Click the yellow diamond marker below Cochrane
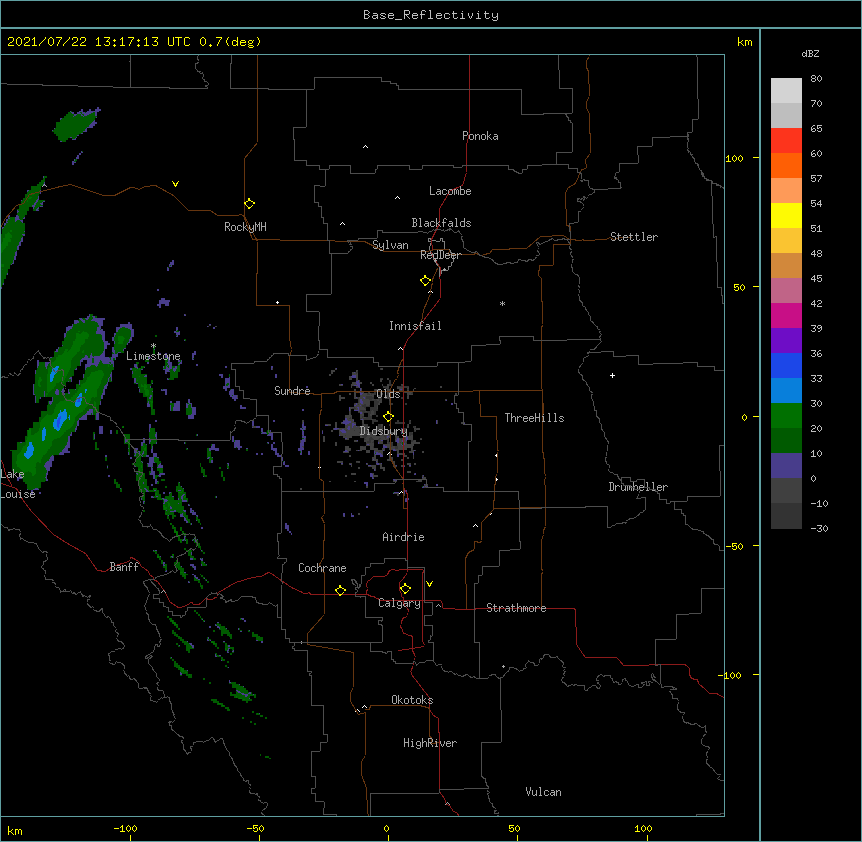 [x=340, y=590]
